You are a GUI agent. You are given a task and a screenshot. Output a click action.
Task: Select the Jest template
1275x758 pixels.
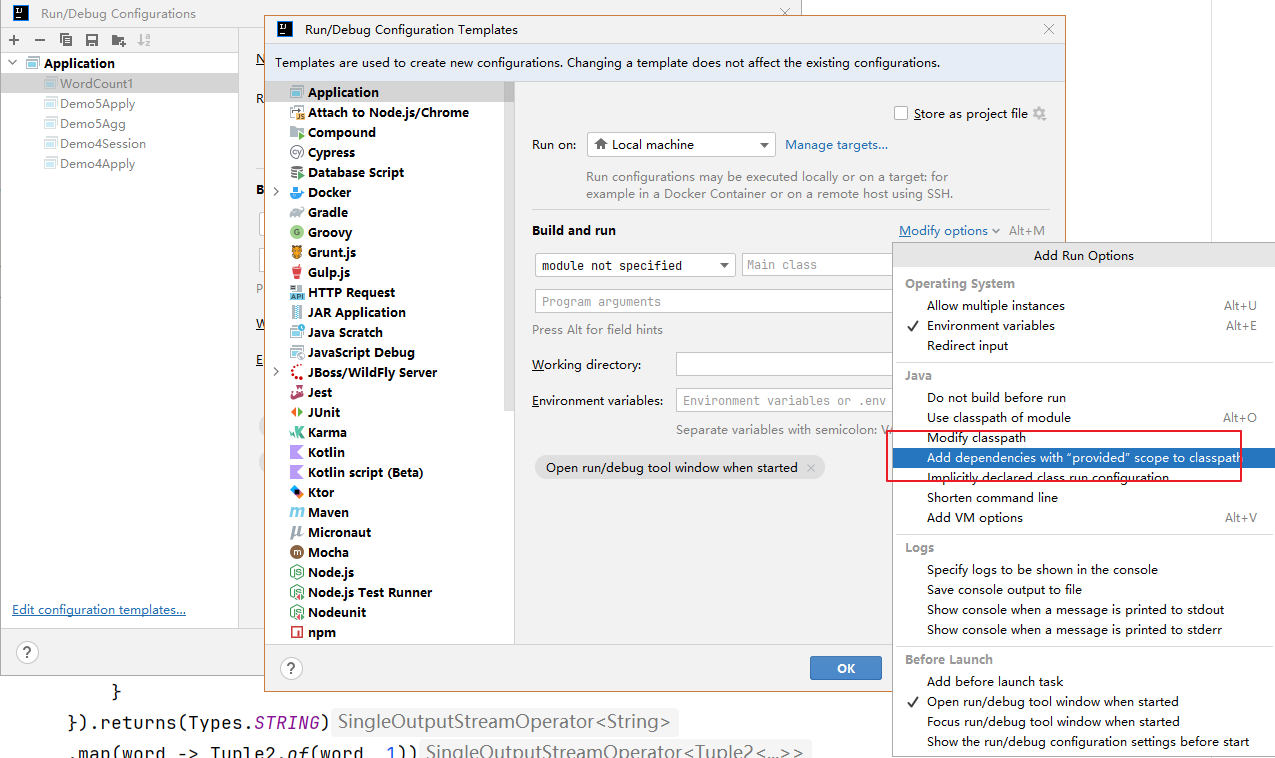click(320, 392)
